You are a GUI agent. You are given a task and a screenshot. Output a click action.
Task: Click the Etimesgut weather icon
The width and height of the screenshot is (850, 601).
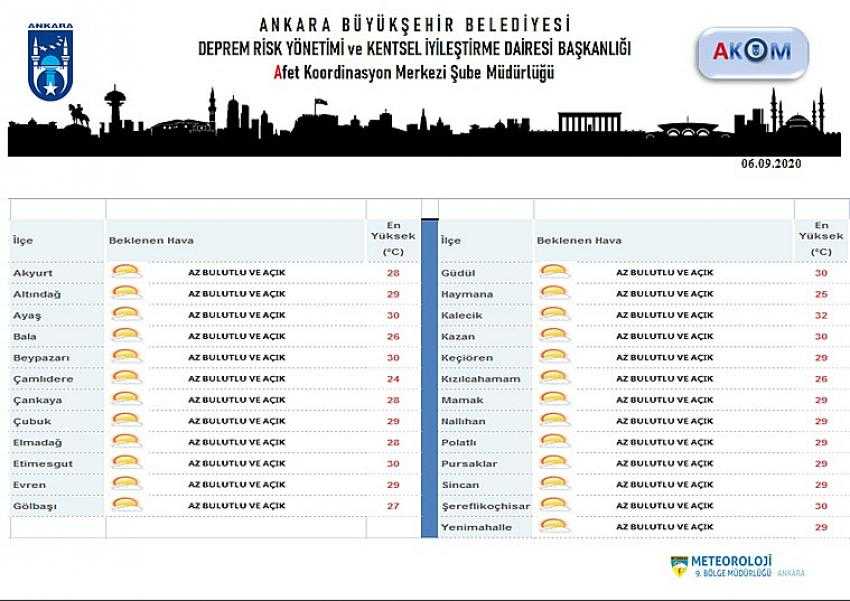(126, 463)
